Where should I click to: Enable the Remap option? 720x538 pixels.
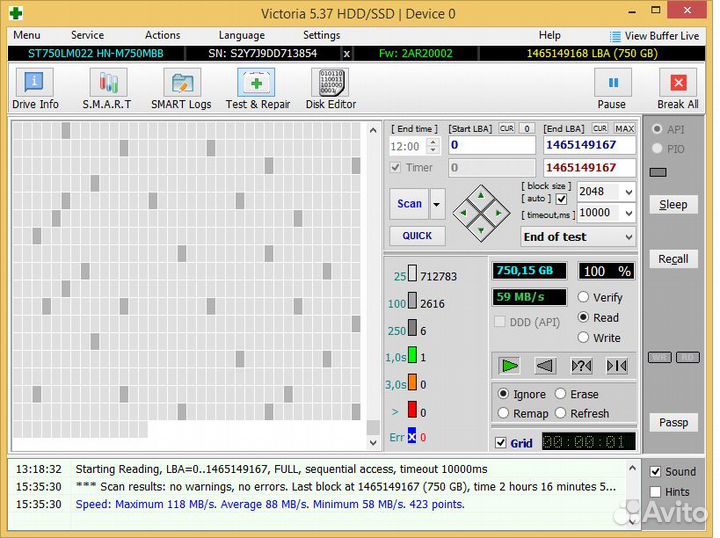pos(504,413)
